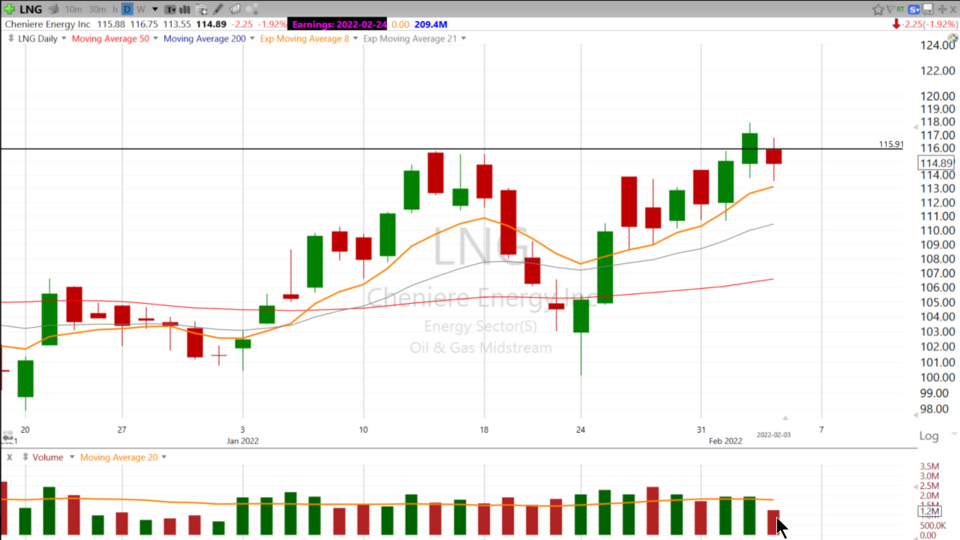The height and width of the screenshot is (540, 960).
Task: Click the 209.4M value in quote bar
Action: (x=431, y=24)
